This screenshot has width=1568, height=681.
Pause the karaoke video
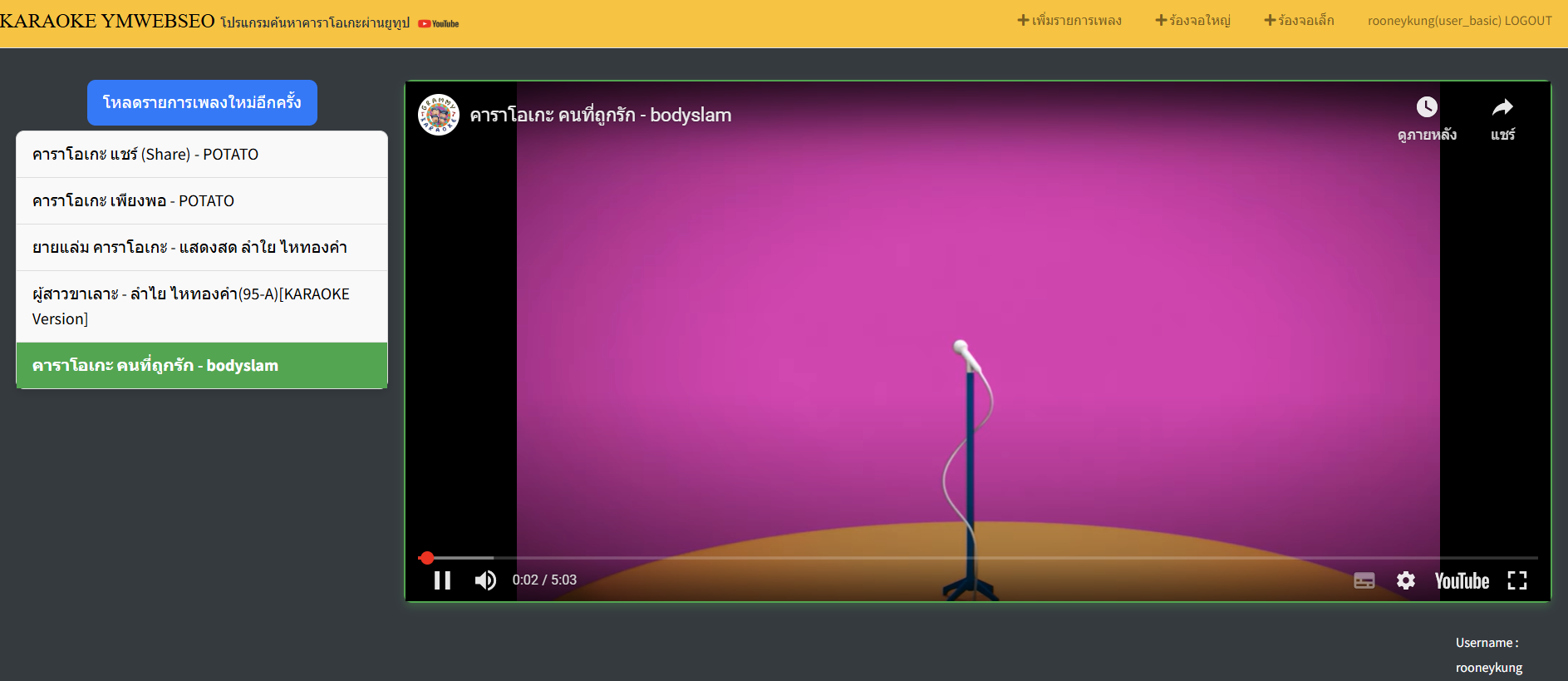coord(442,580)
